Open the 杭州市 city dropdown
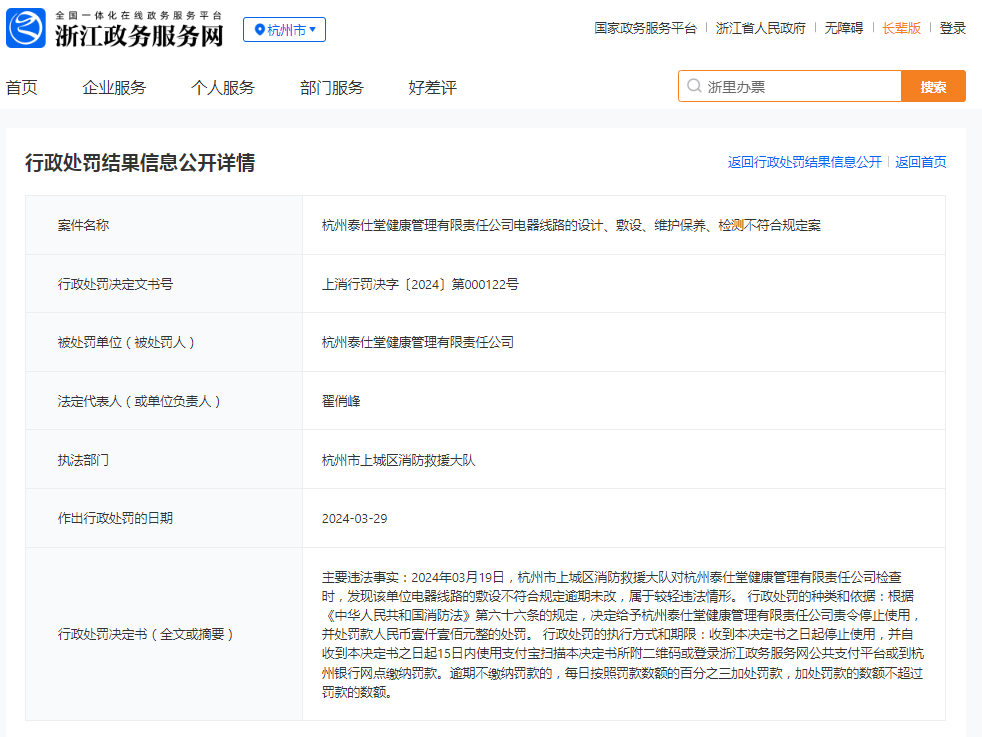 [x=284, y=29]
